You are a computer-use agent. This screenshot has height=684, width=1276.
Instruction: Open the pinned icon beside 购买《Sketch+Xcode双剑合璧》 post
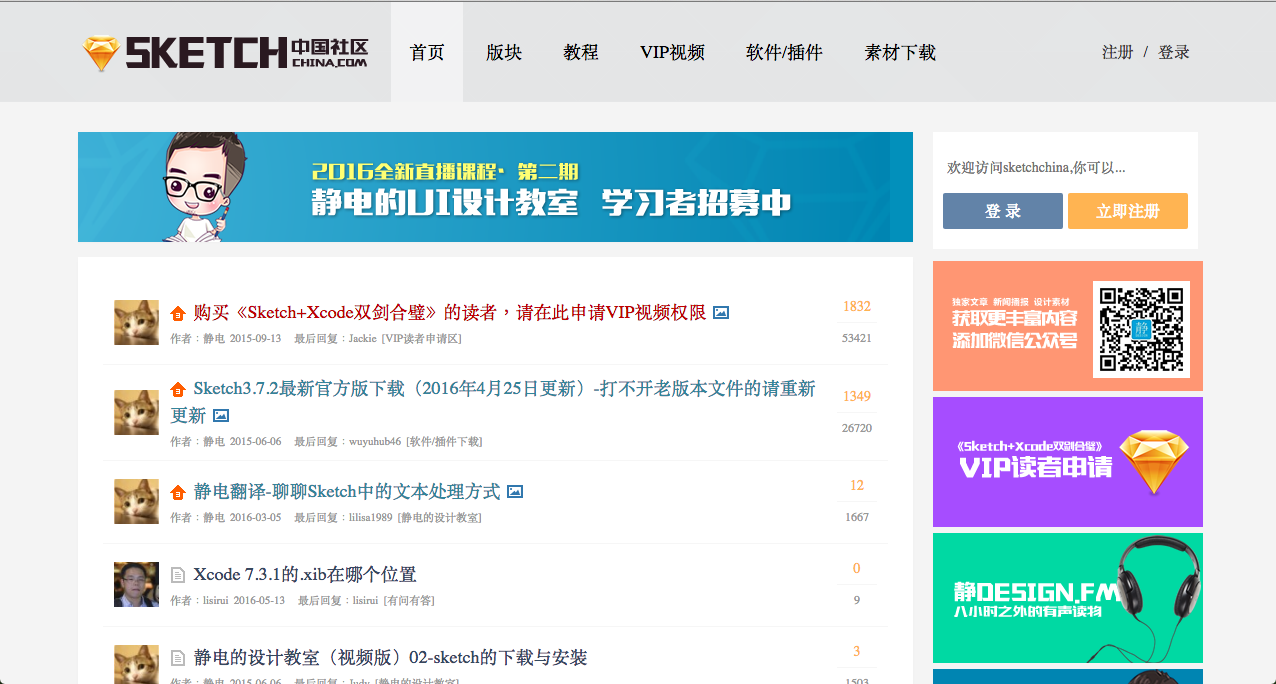pyautogui.click(x=178, y=313)
